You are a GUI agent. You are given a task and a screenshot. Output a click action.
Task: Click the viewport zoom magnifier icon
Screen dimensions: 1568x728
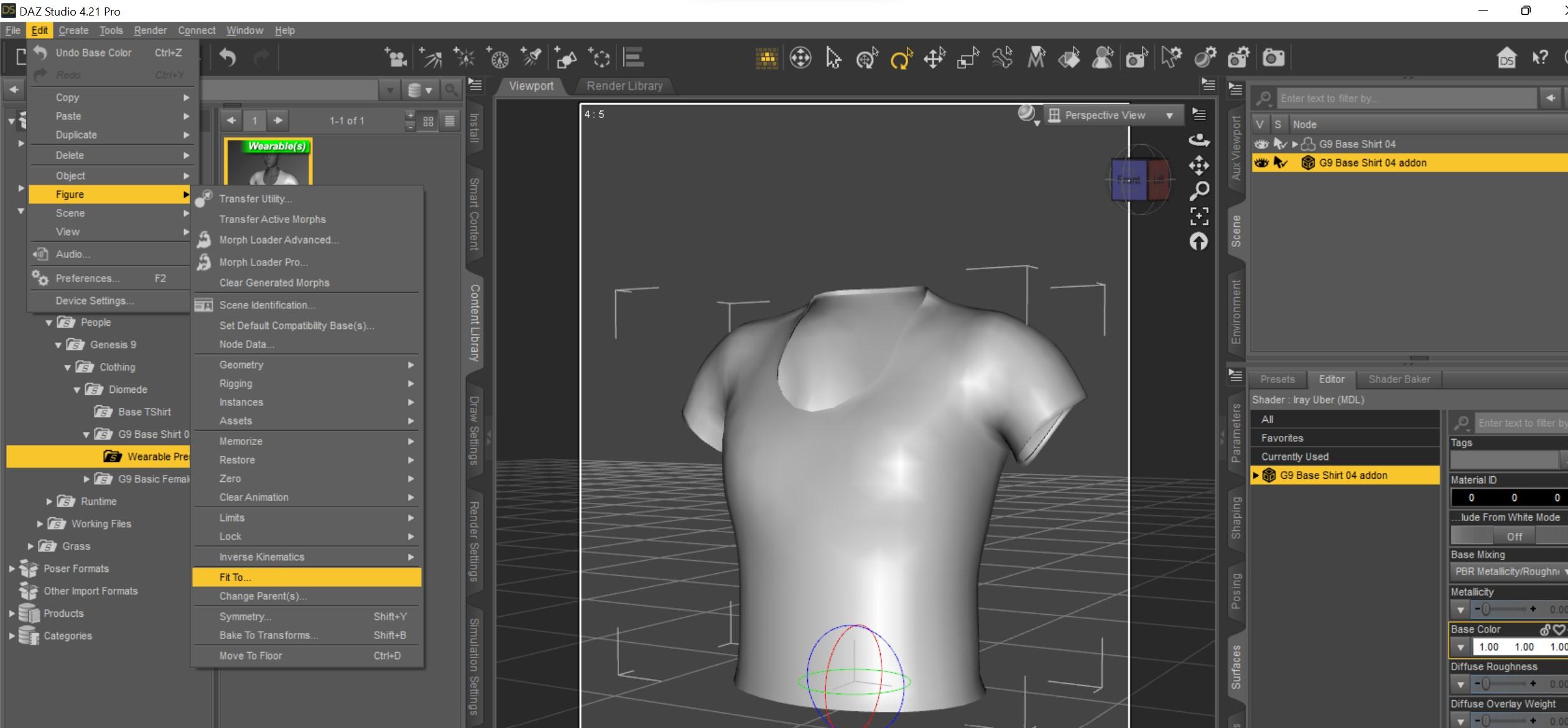(x=1199, y=191)
